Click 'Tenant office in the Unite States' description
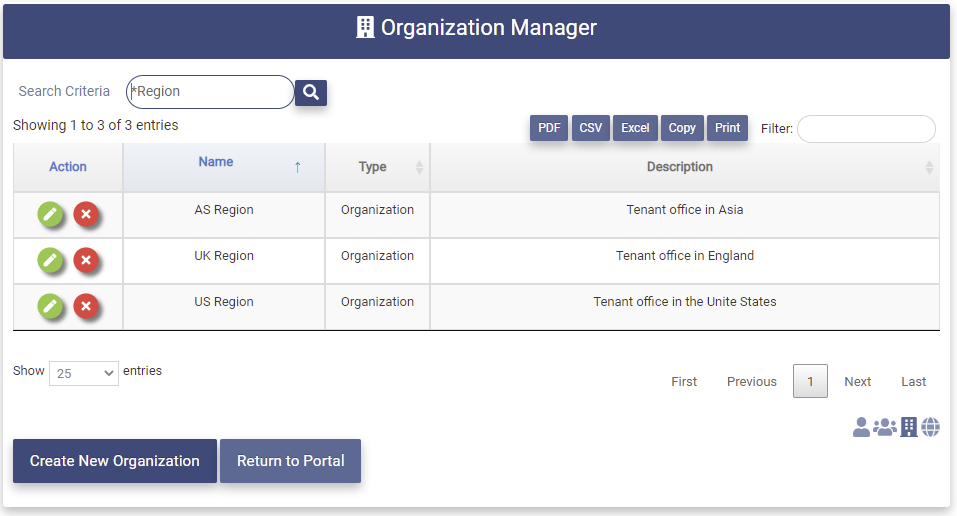Viewport: 957px width, 516px height. (685, 302)
